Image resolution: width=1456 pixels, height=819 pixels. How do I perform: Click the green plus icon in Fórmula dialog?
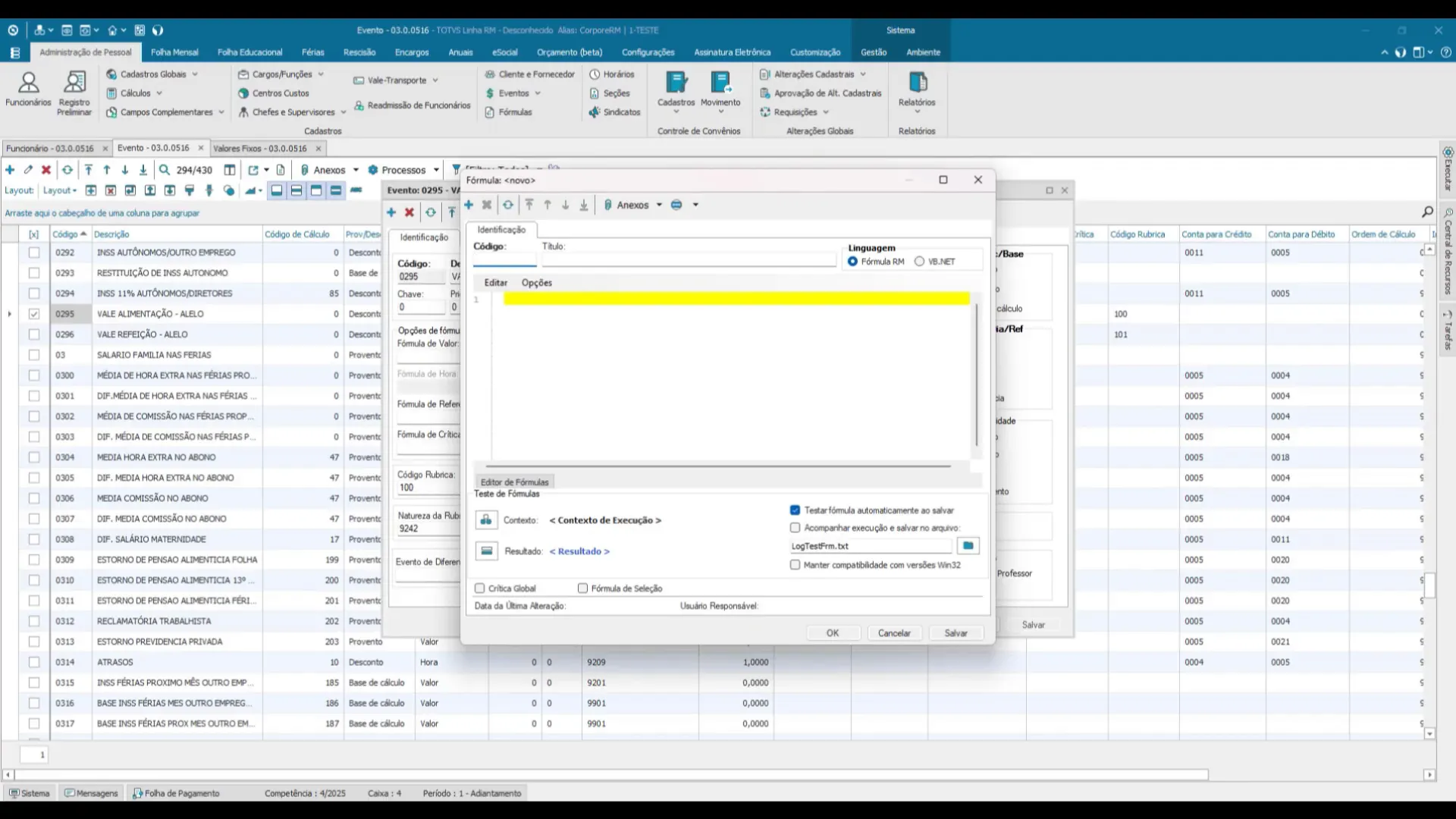click(x=469, y=205)
